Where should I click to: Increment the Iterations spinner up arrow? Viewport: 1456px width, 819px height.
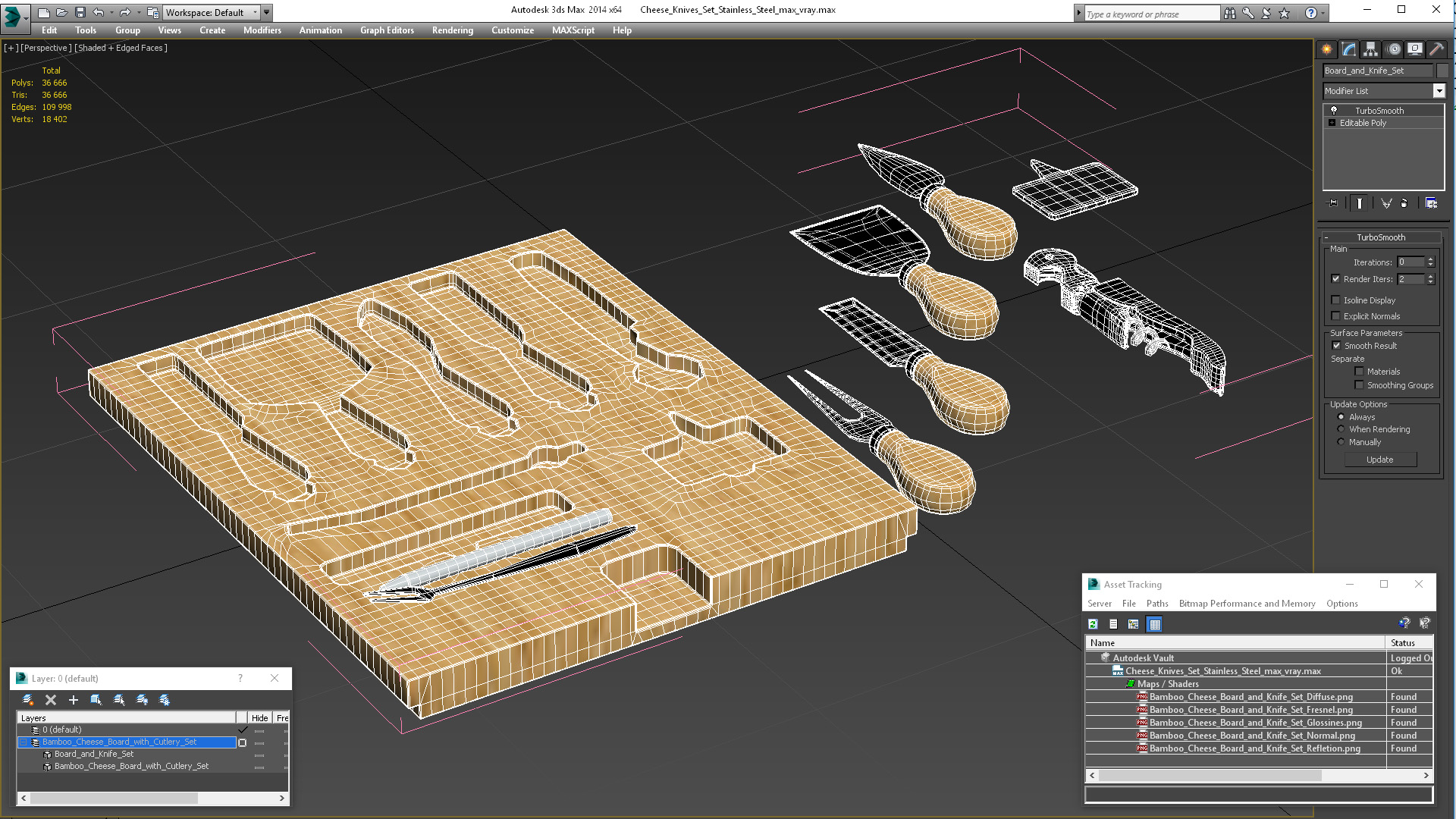[1431, 259]
